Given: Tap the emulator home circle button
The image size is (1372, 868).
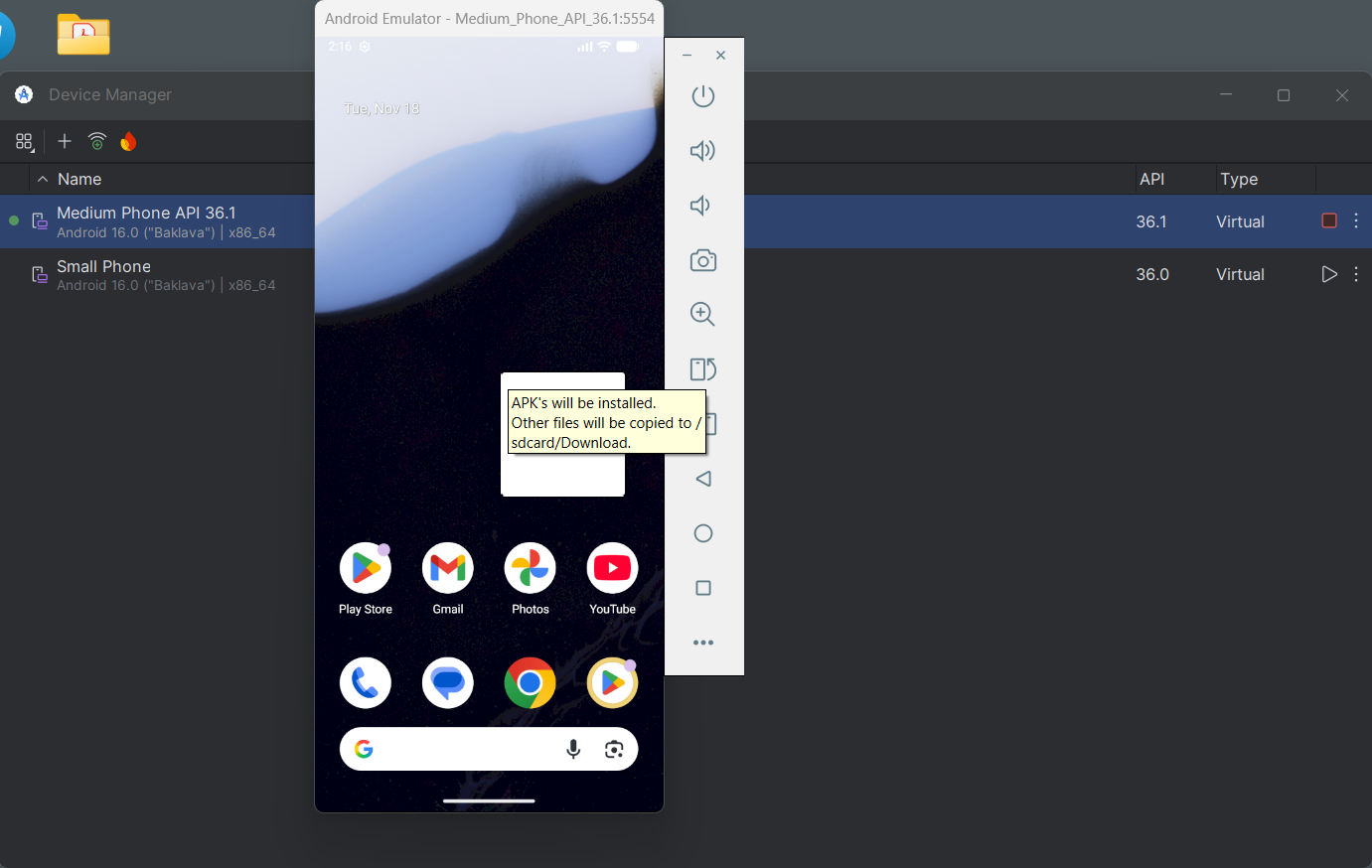Looking at the screenshot, I should coord(703,533).
